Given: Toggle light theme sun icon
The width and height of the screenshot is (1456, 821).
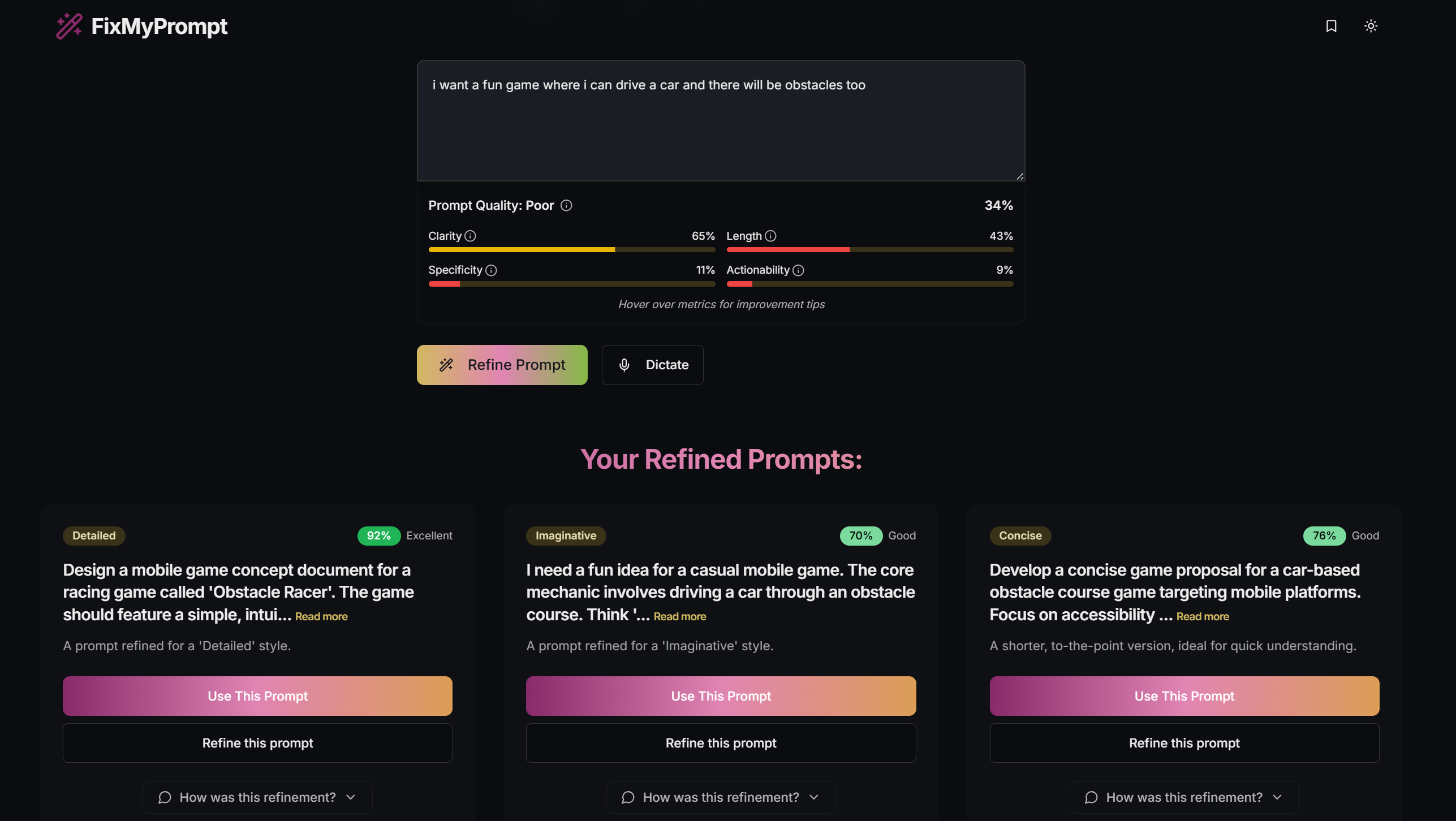Looking at the screenshot, I should tap(1371, 26).
